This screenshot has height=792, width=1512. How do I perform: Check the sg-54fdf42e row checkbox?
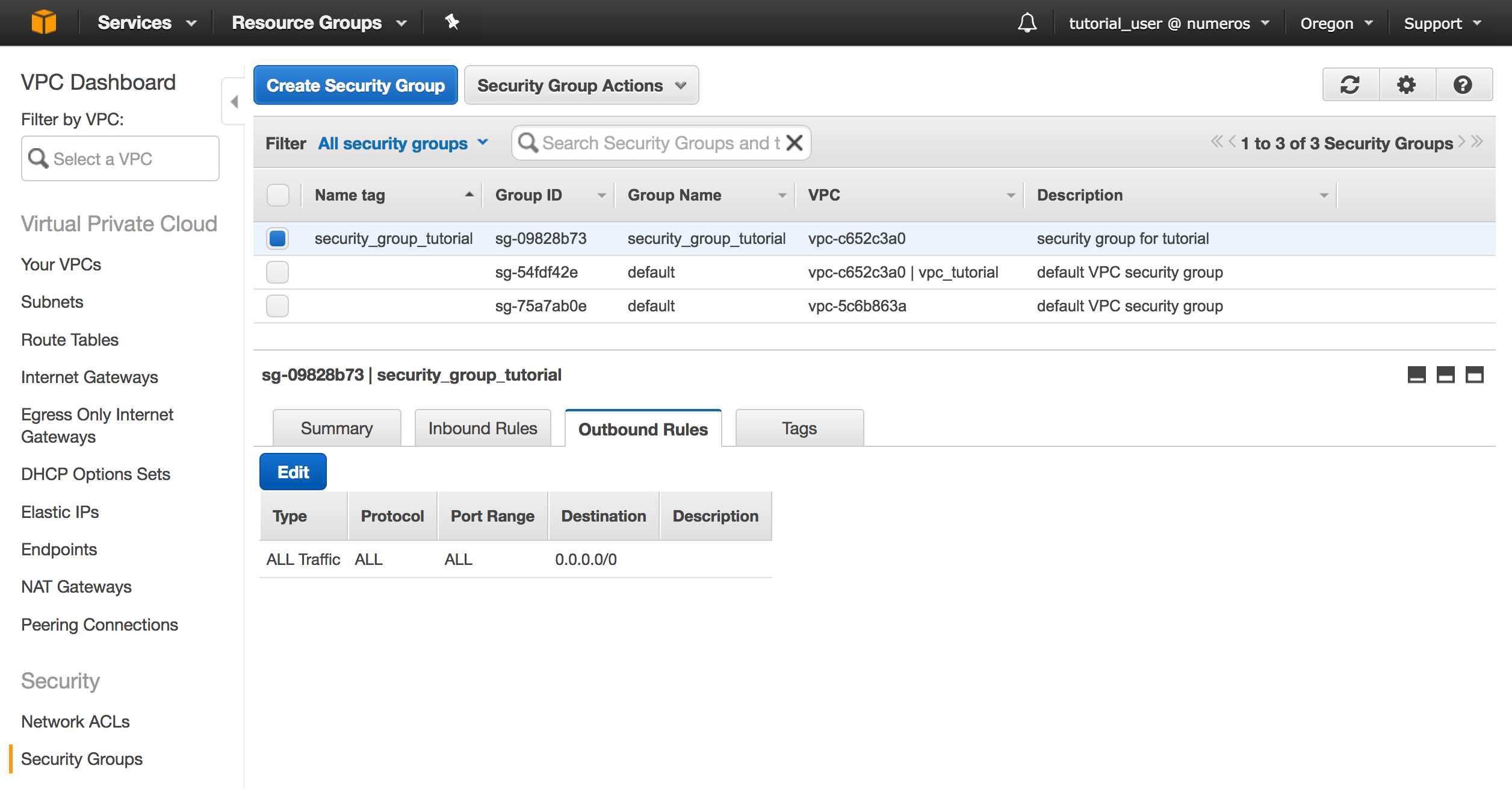(277, 272)
